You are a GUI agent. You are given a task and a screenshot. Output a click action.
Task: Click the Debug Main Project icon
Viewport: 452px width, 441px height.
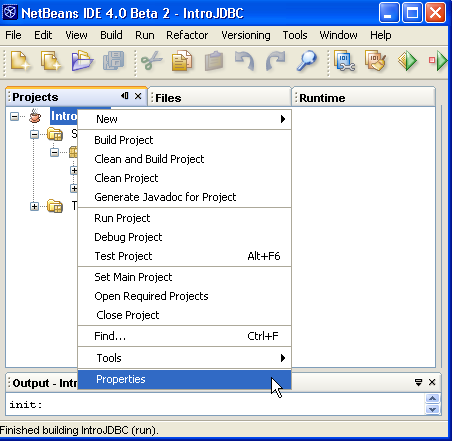click(438, 61)
